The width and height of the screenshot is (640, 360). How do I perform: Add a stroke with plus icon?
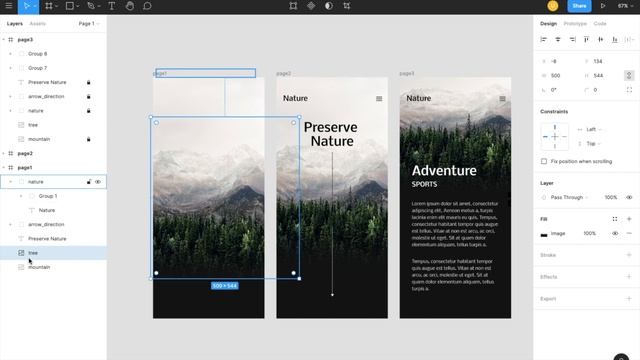(629, 255)
